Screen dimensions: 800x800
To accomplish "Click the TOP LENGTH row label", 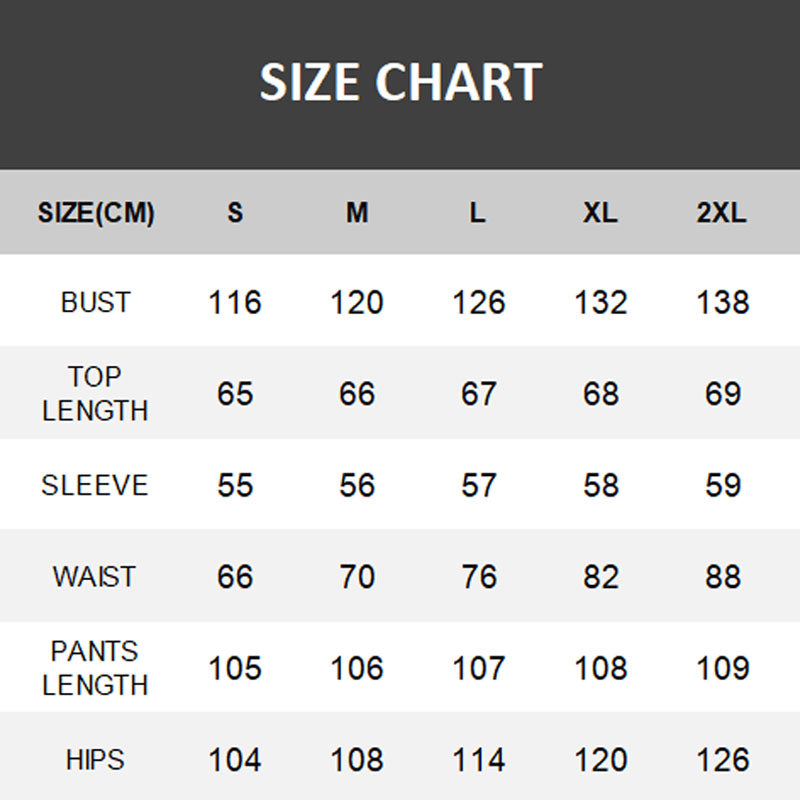I will point(95,394).
